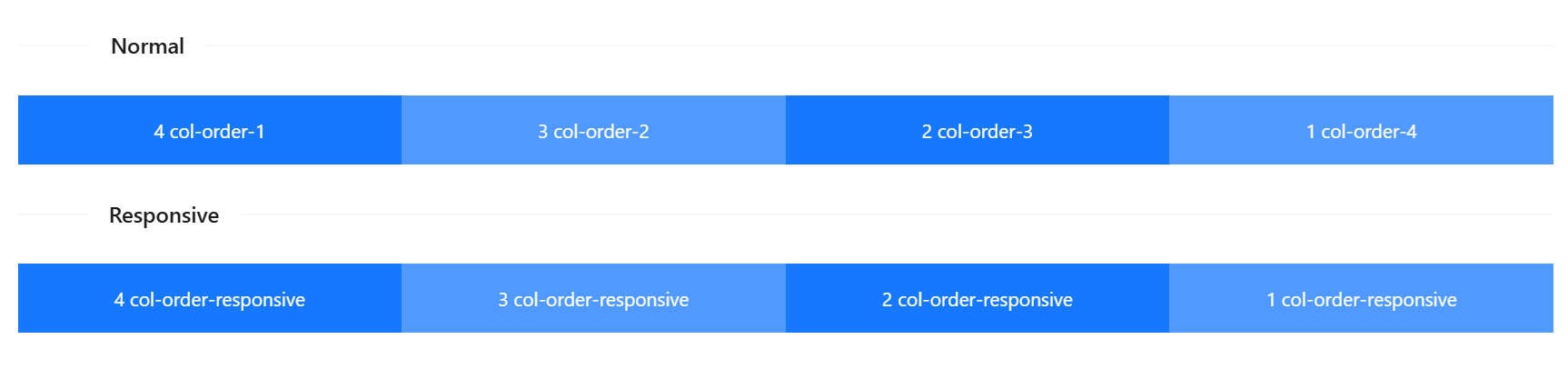Click the 'Normal' divider heading

pyautogui.click(x=147, y=46)
